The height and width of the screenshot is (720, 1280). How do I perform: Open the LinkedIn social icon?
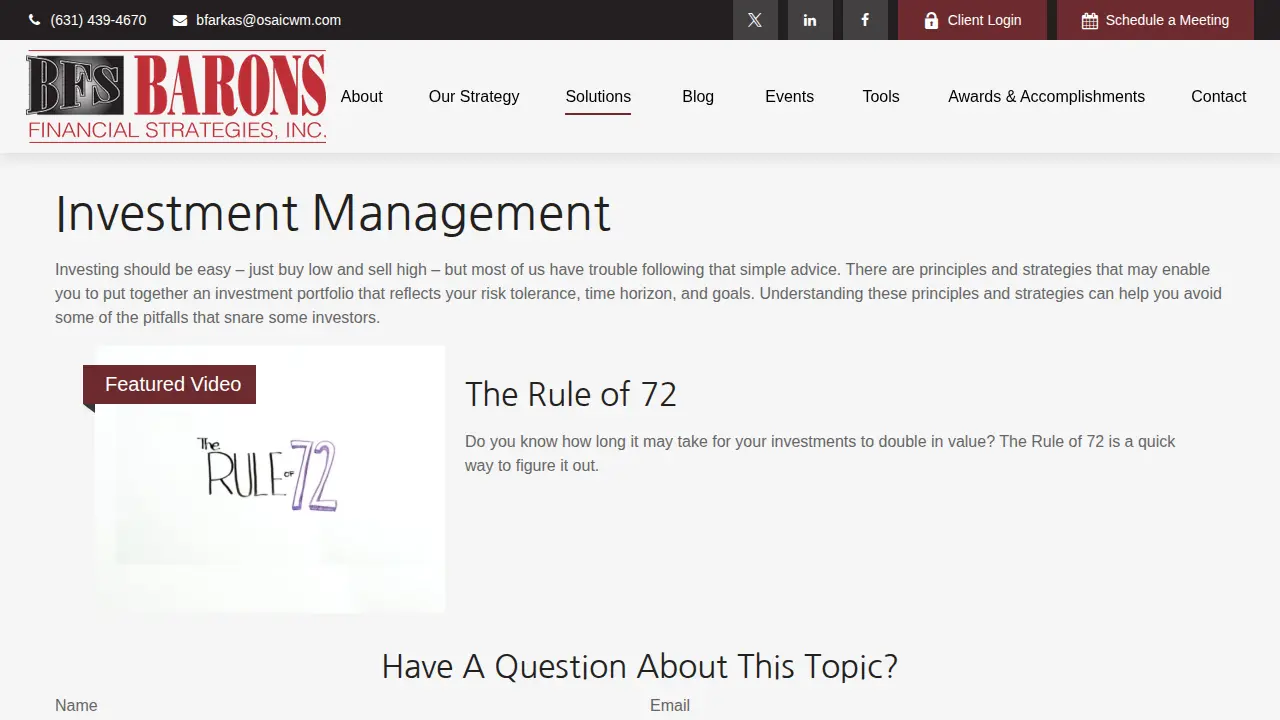810,20
